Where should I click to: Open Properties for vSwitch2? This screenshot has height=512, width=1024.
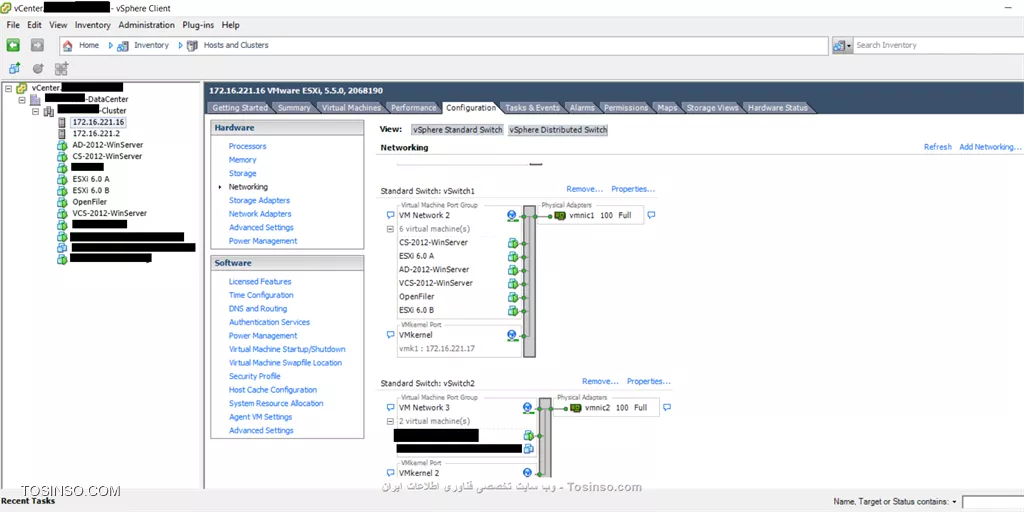(648, 381)
